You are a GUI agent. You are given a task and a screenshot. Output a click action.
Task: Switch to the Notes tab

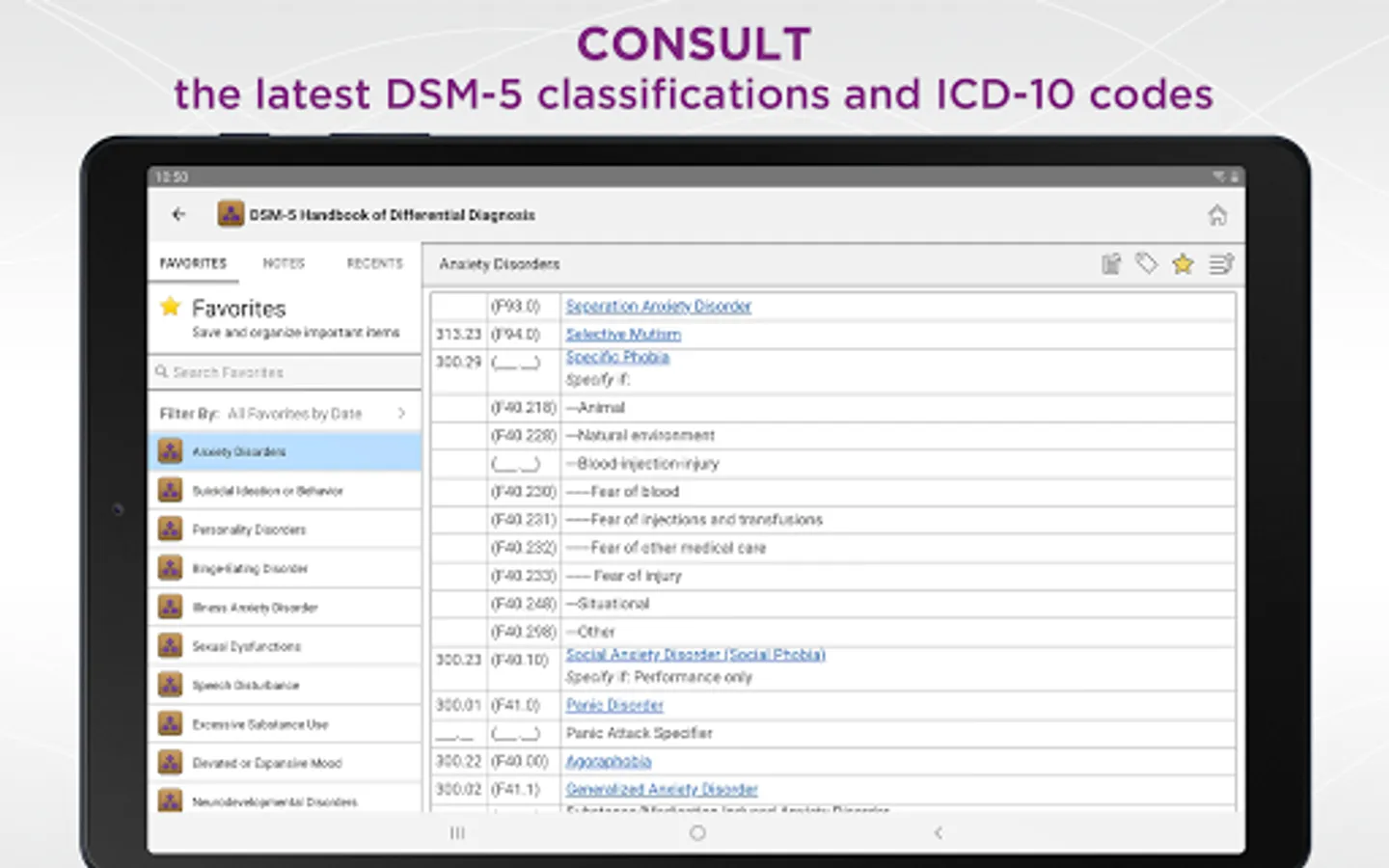pos(284,263)
